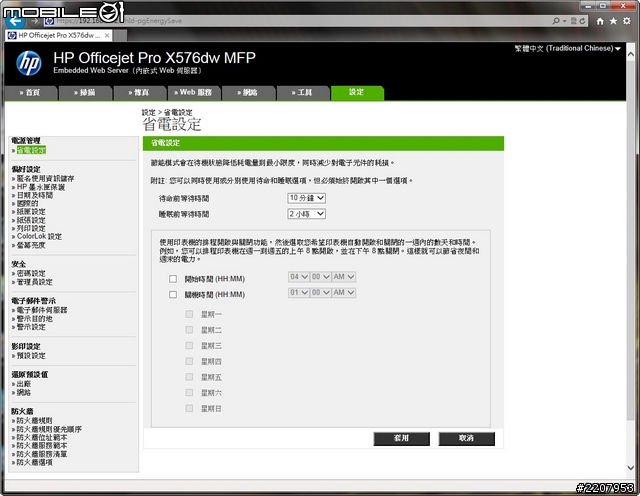Open HP 墨水匣保護 in the sidebar
This screenshot has height=496, width=640.
[41, 187]
